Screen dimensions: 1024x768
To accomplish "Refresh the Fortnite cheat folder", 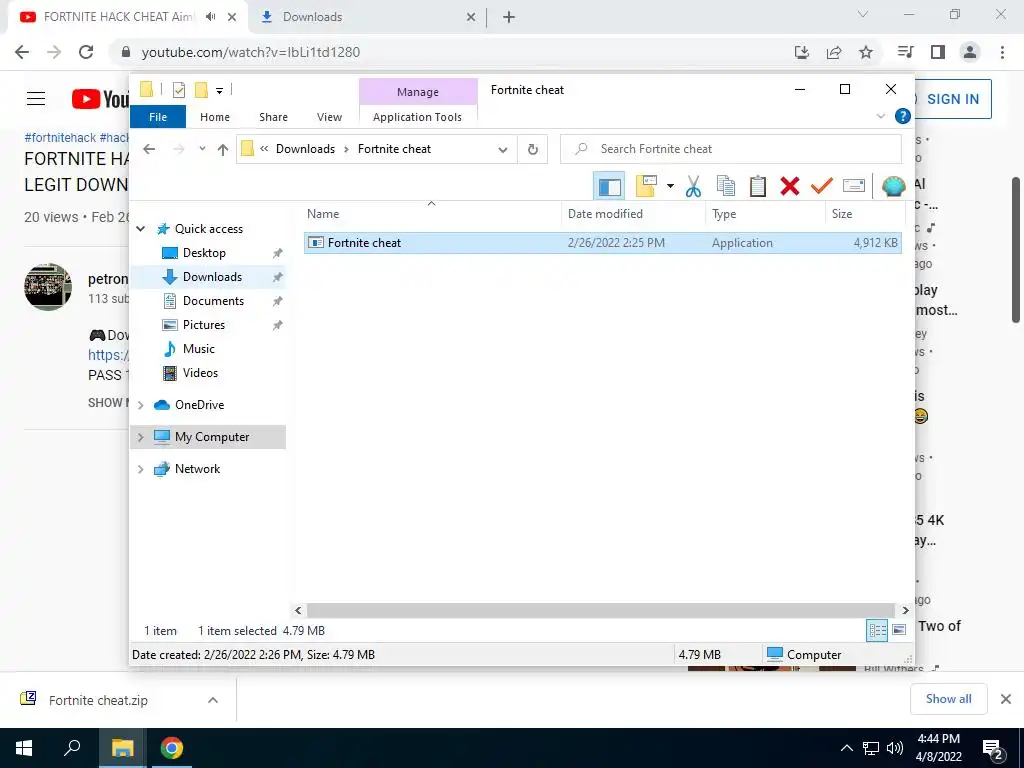I will click(533, 150).
